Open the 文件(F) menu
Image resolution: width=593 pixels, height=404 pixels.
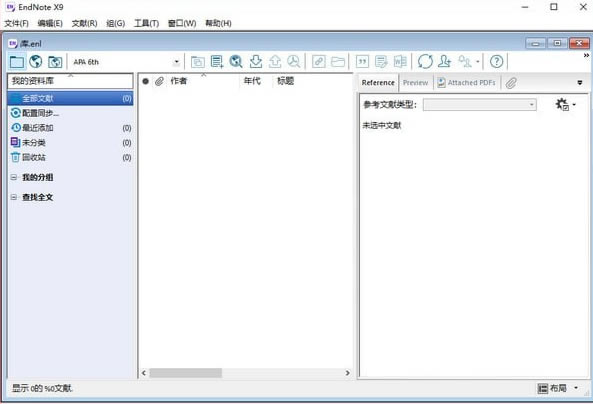16,23
